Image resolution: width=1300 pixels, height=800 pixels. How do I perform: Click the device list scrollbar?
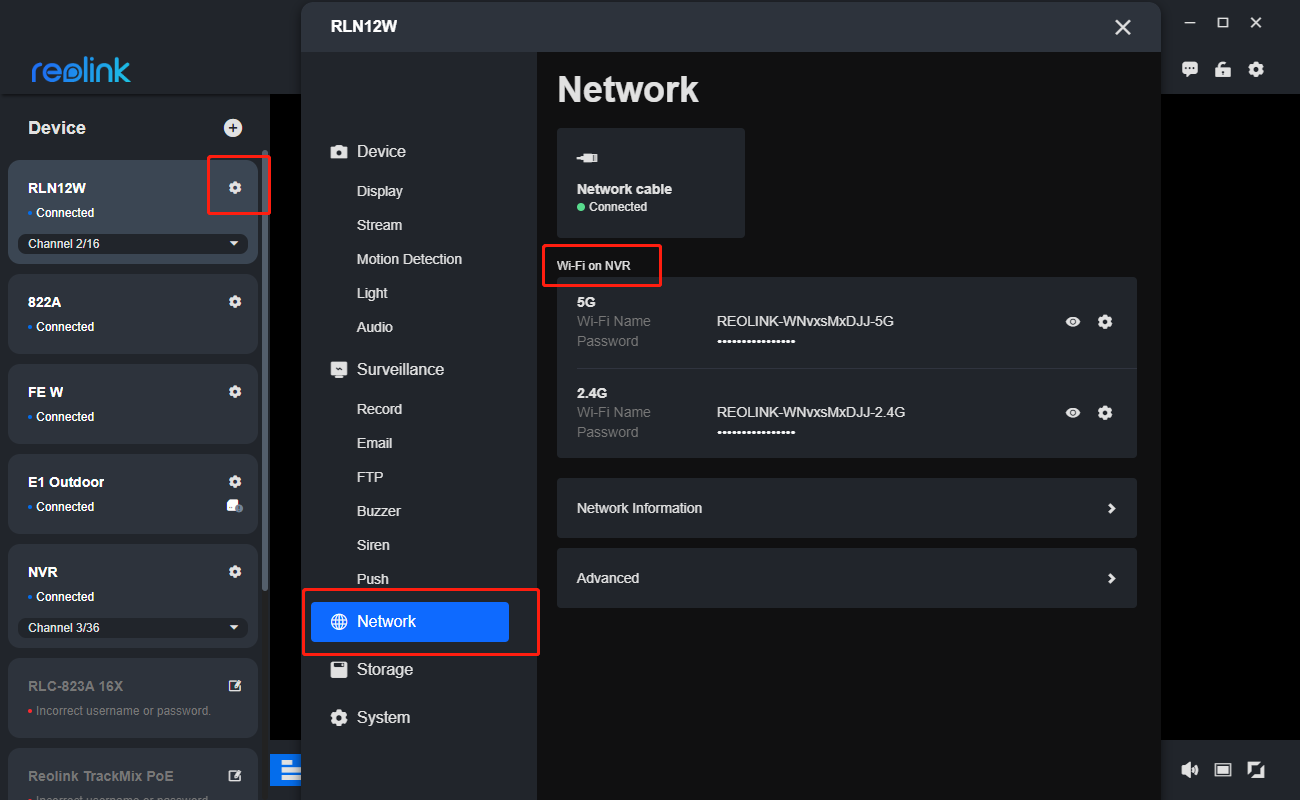pyautogui.click(x=264, y=370)
